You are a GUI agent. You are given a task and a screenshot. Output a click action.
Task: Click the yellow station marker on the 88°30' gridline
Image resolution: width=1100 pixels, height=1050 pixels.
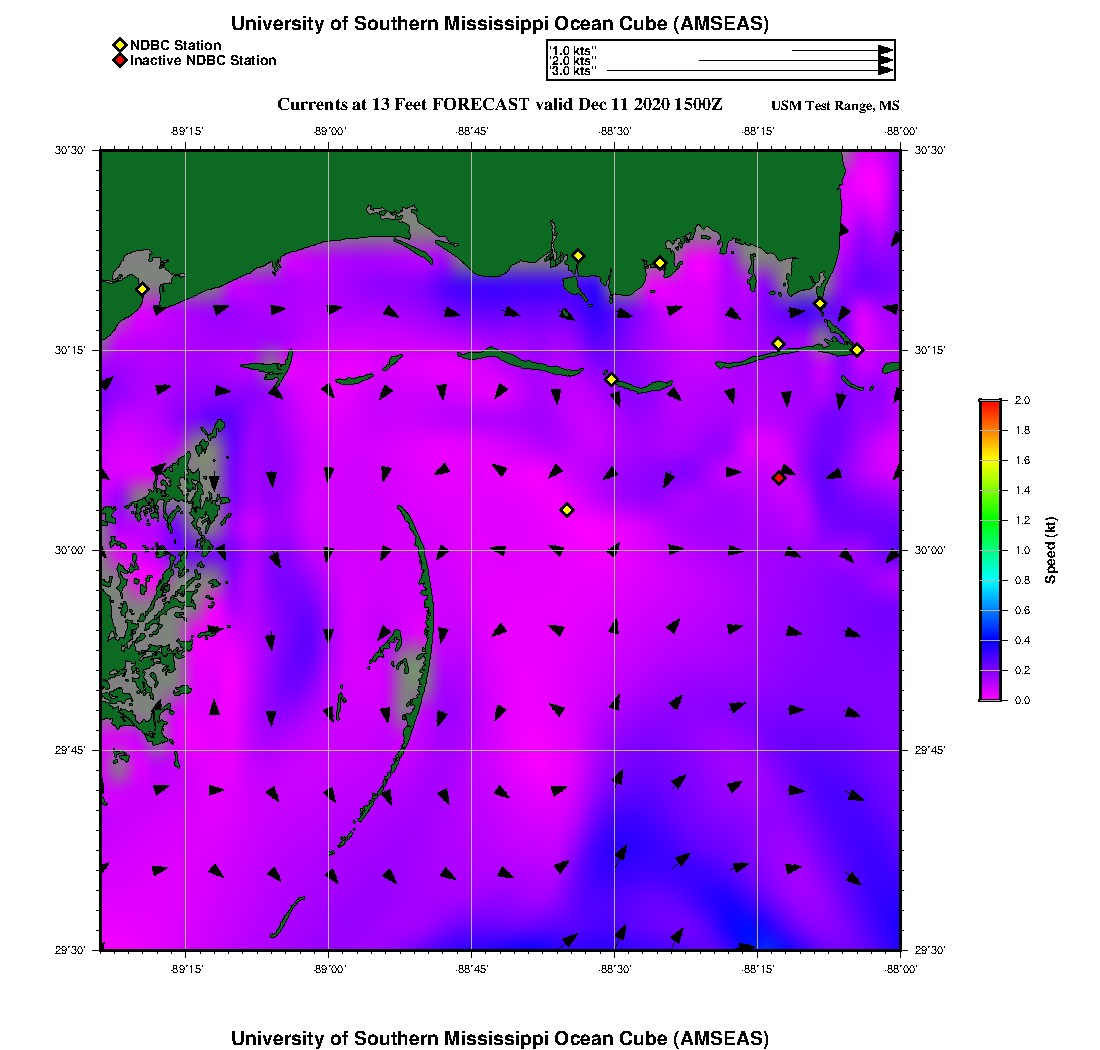[x=611, y=379]
